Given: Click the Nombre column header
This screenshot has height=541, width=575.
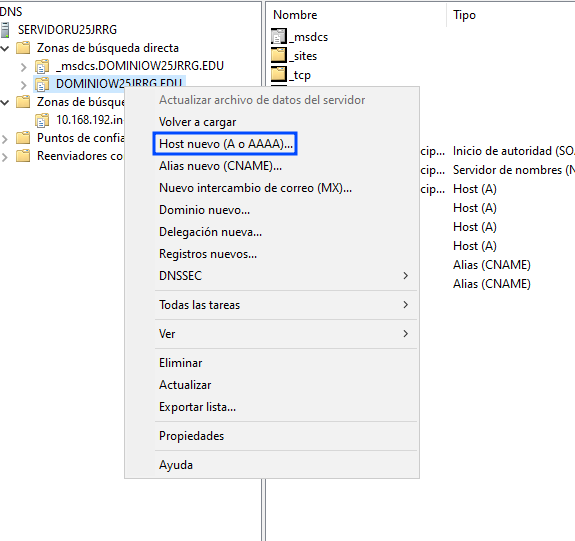Looking at the screenshot, I should pos(295,15).
